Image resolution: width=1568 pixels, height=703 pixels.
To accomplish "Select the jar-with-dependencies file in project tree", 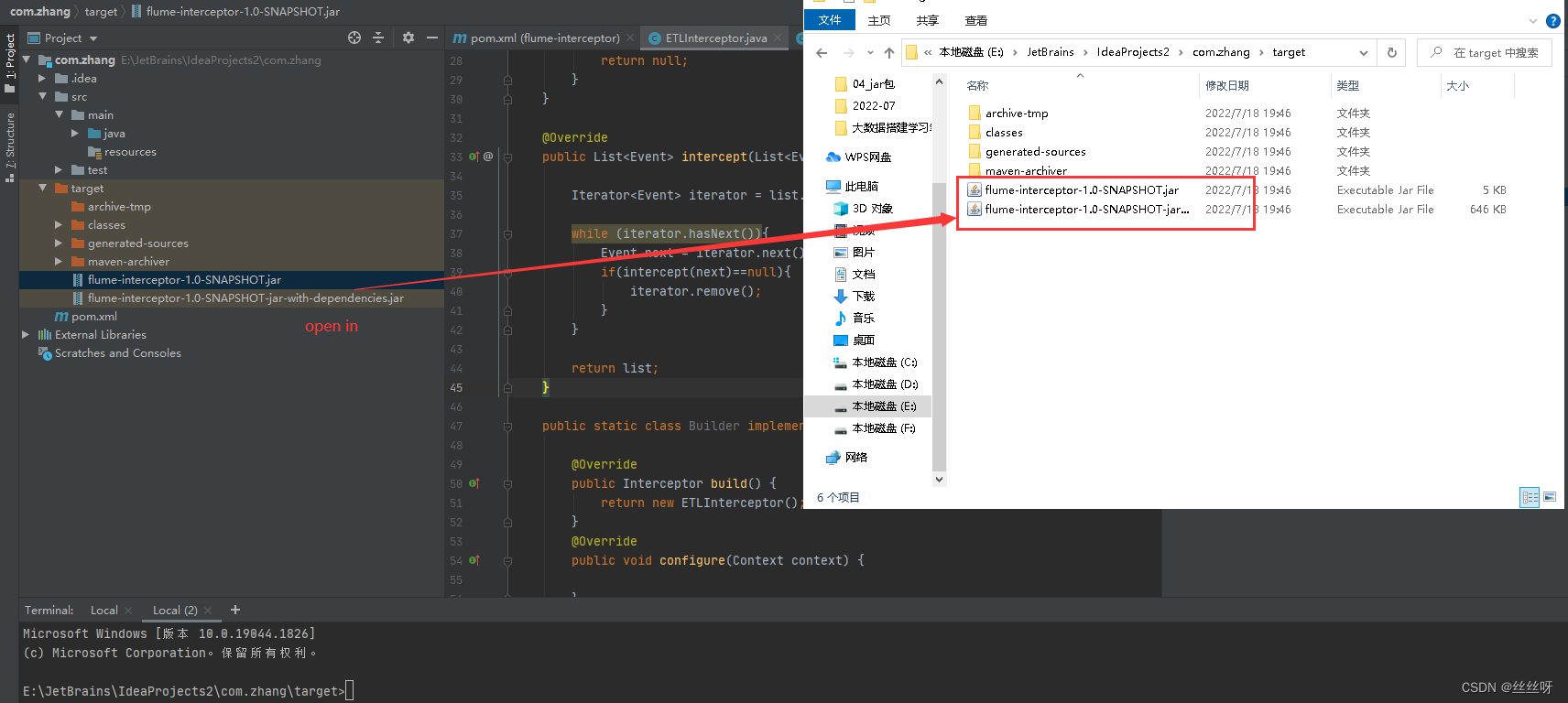I will (245, 298).
